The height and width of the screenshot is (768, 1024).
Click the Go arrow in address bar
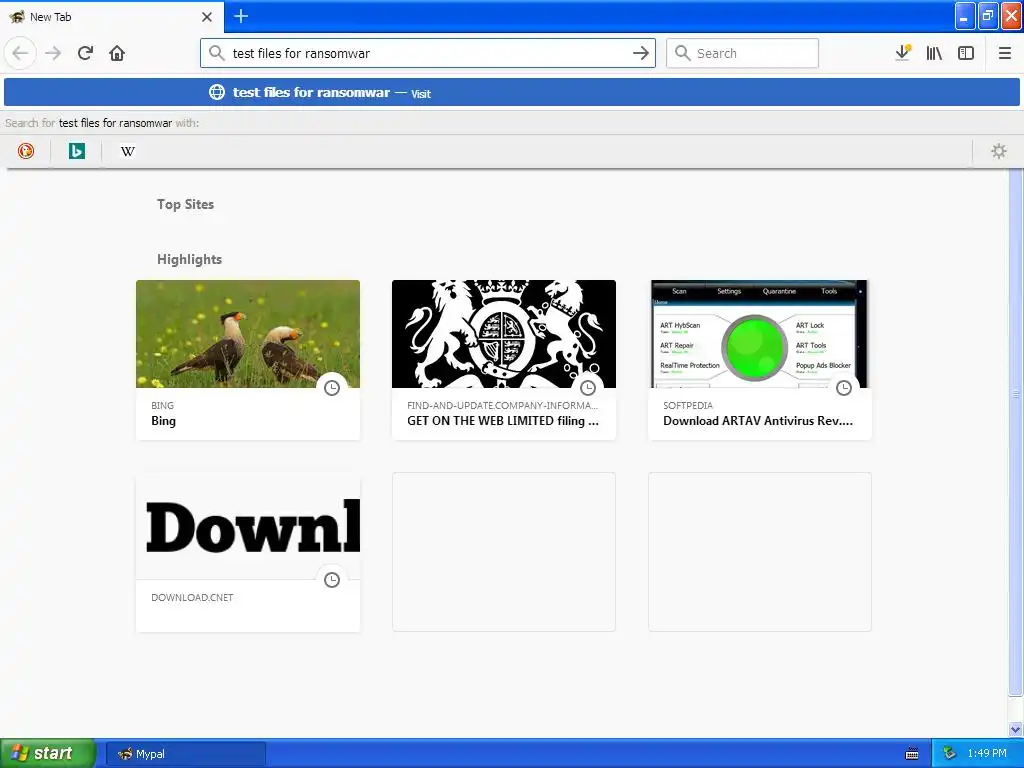641,53
